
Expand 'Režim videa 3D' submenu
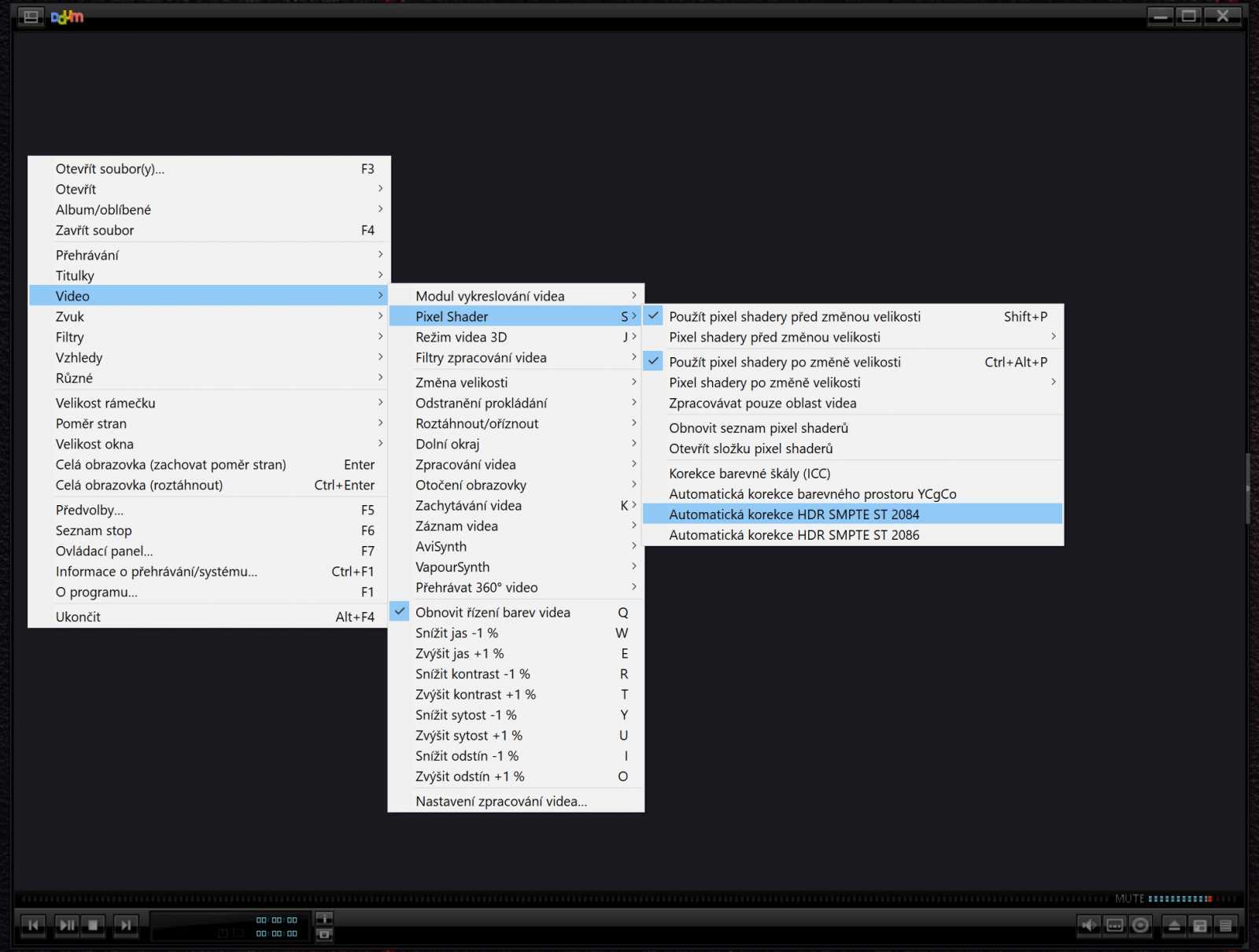[516, 337]
